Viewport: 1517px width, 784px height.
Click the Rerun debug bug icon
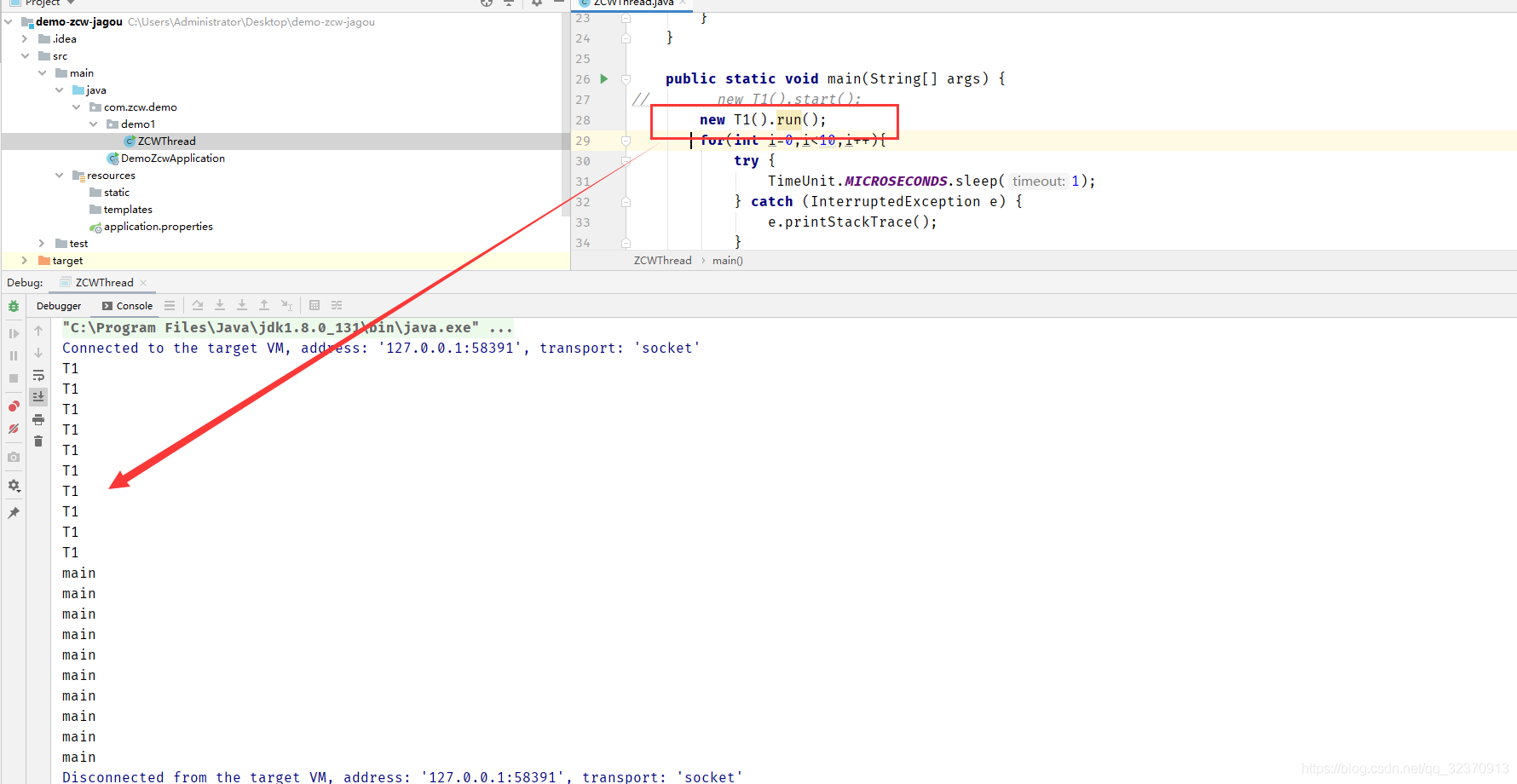(x=14, y=306)
